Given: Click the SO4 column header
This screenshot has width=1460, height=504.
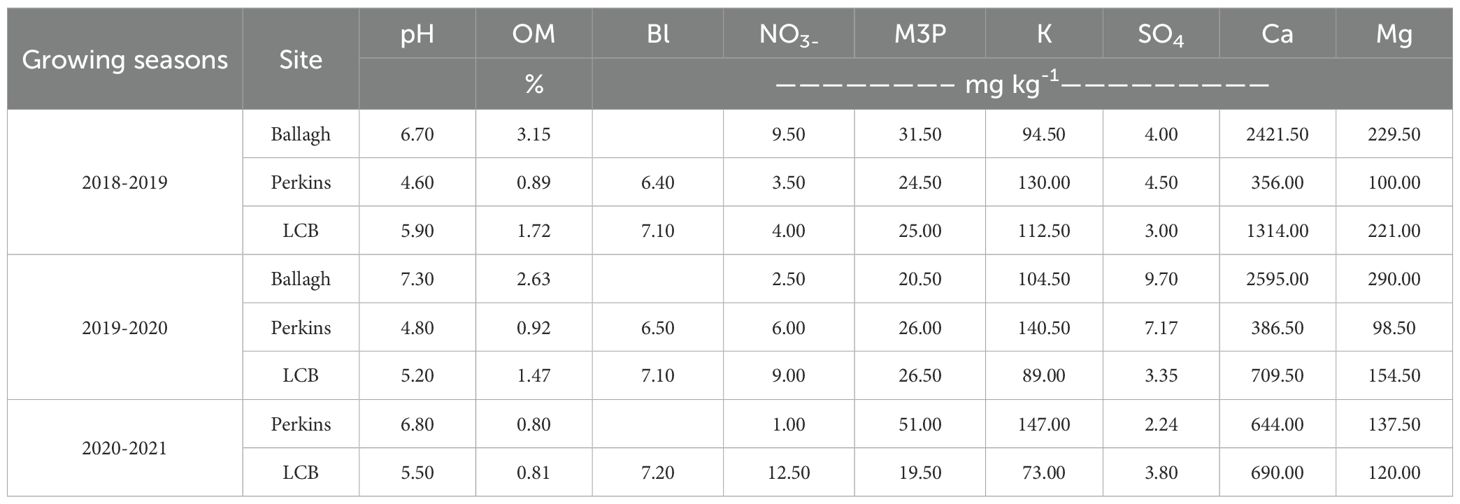Looking at the screenshot, I should (1161, 35).
